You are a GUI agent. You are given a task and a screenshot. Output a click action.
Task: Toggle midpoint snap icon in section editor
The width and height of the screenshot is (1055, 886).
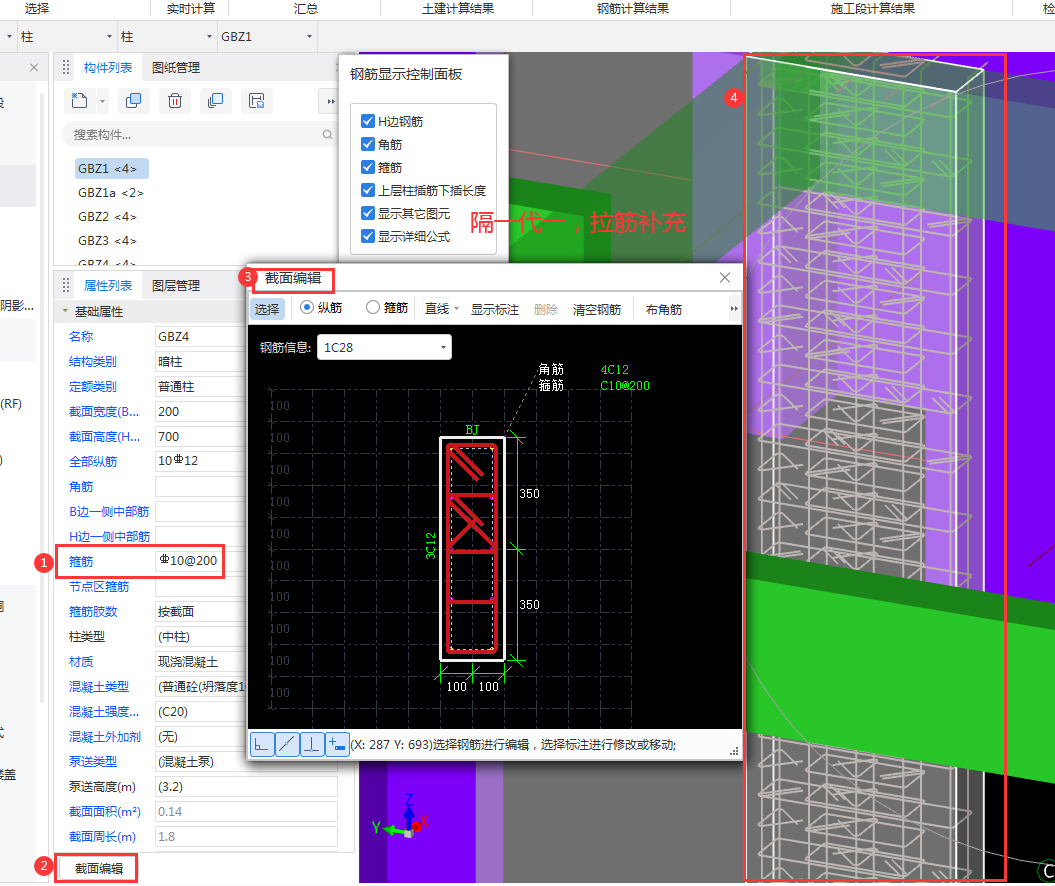click(x=287, y=745)
